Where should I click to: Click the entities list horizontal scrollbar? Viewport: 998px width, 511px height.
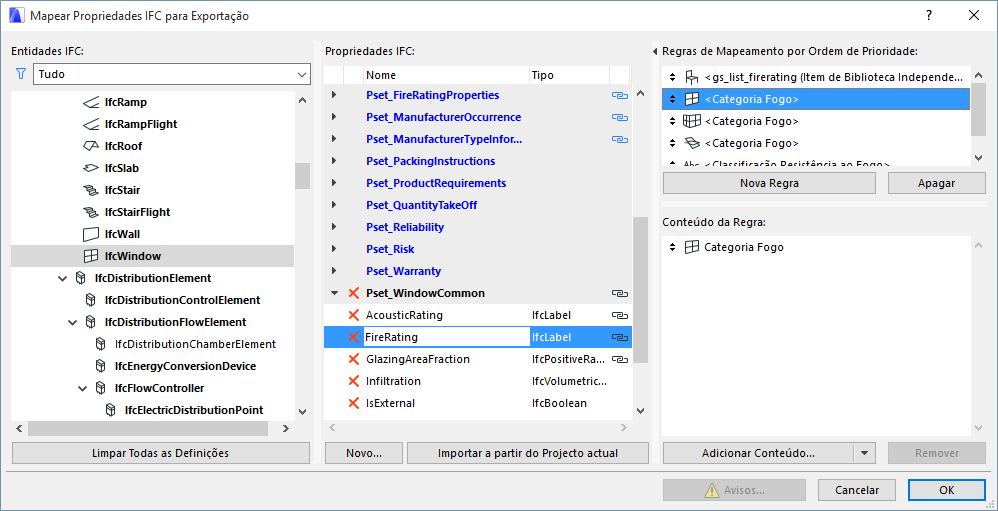[x=148, y=428]
